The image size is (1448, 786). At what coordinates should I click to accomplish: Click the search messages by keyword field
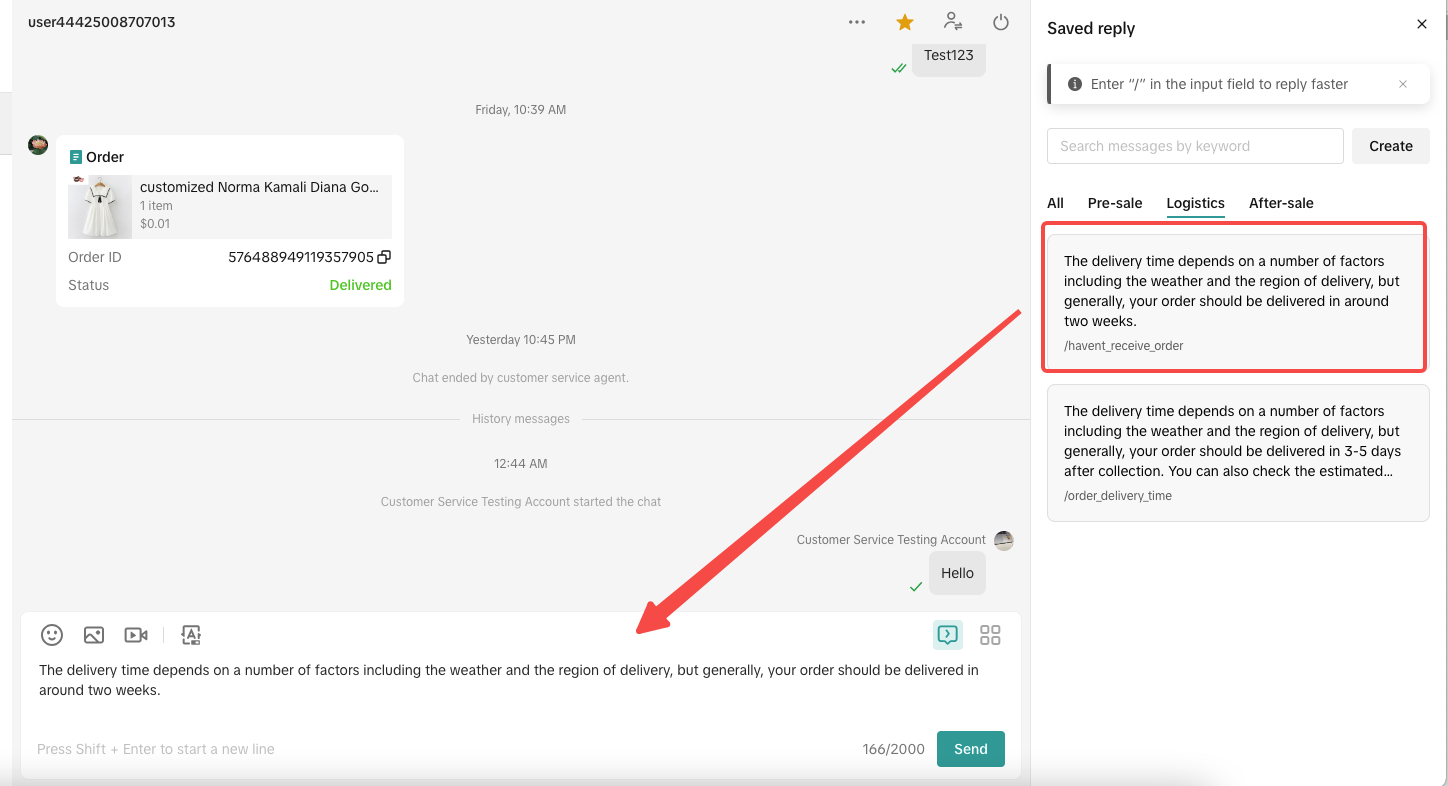pyautogui.click(x=1194, y=146)
